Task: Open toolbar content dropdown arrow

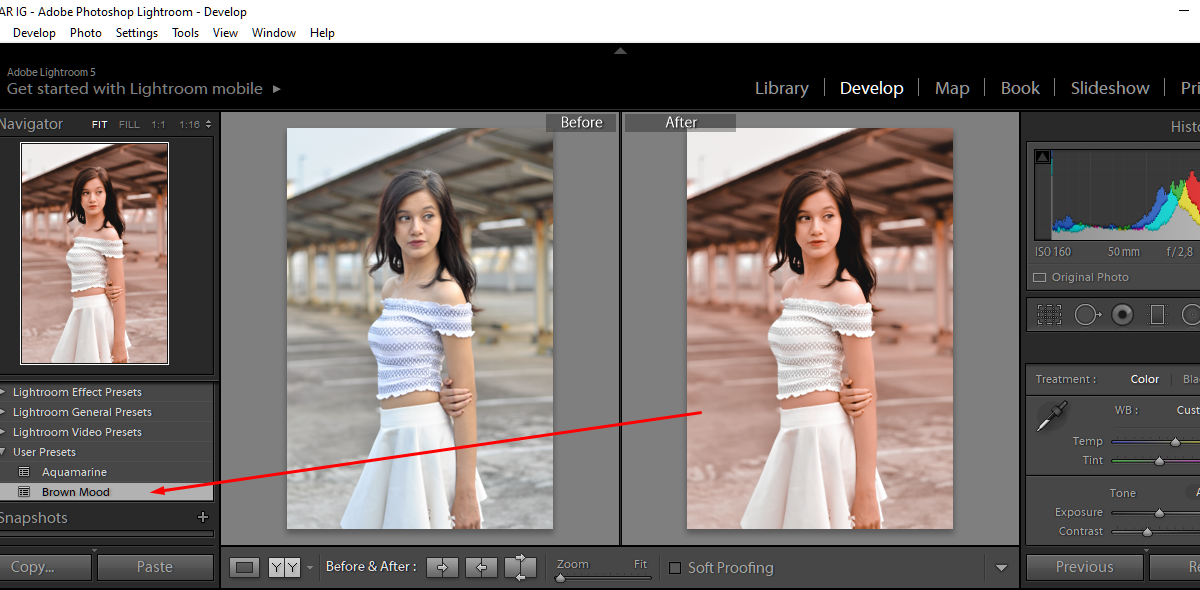Action: point(1001,568)
